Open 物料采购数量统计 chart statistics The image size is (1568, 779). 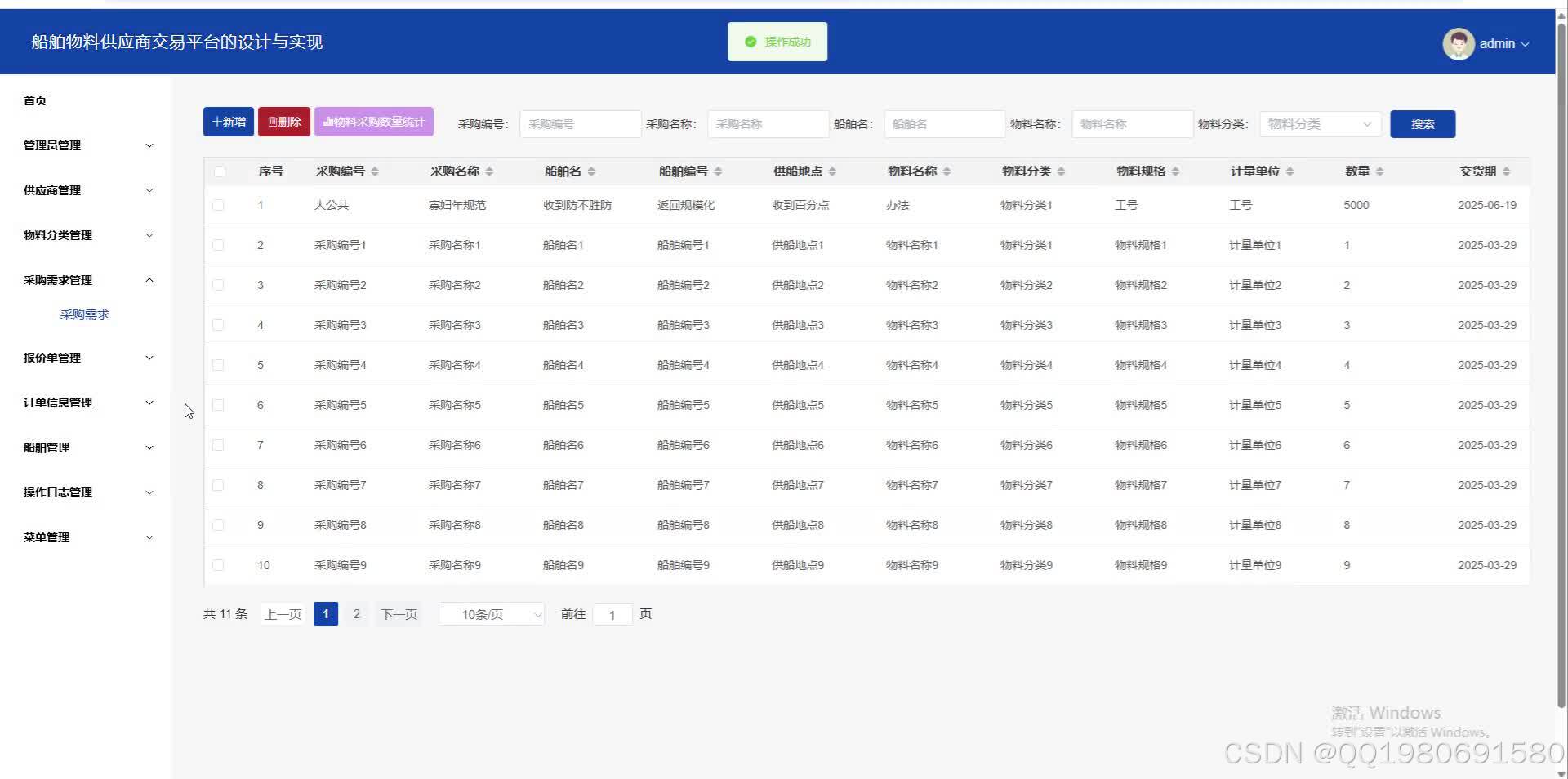point(374,121)
